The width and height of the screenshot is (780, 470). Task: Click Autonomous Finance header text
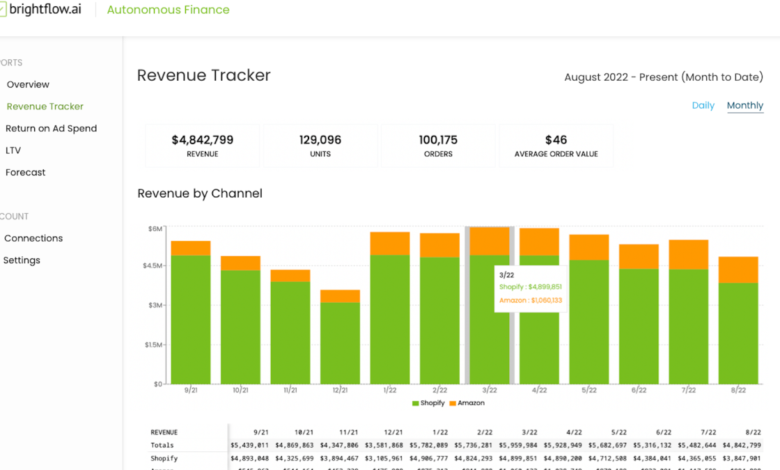168,10
